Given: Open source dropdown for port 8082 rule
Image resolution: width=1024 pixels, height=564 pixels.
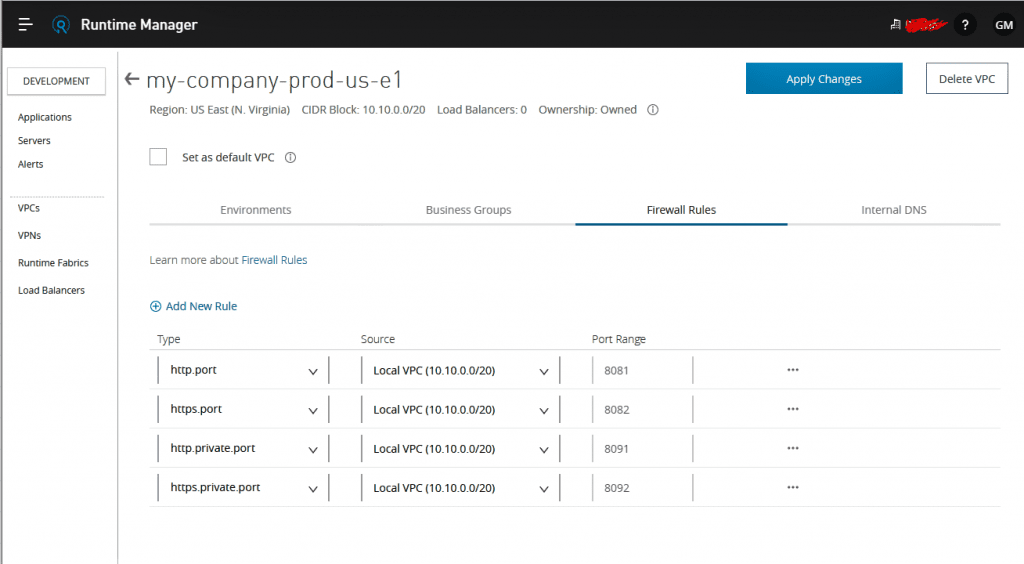Looking at the screenshot, I should pos(460,409).
